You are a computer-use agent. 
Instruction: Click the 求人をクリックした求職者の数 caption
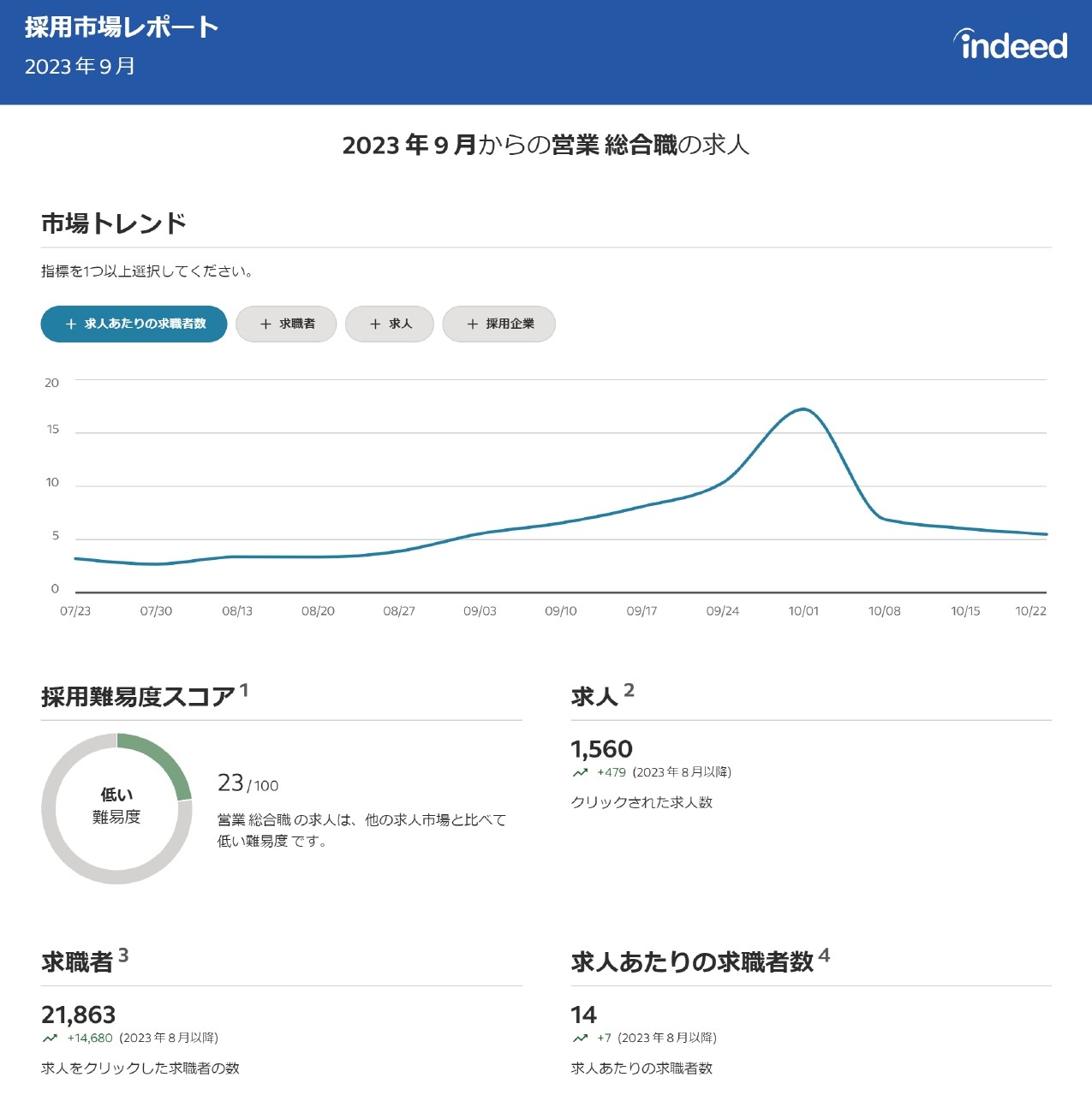point(140,1068)
